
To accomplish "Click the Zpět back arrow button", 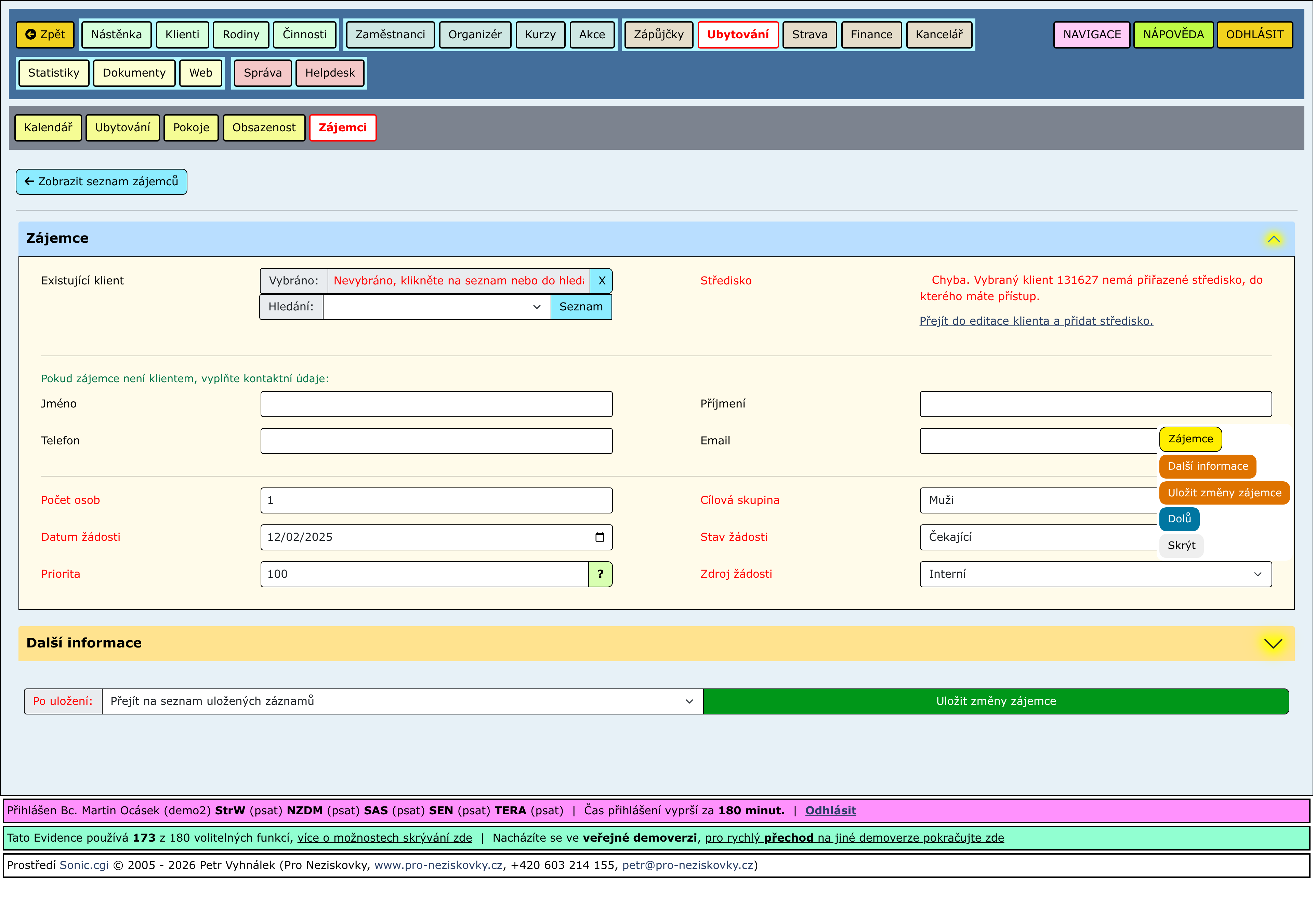I will 45,35.
